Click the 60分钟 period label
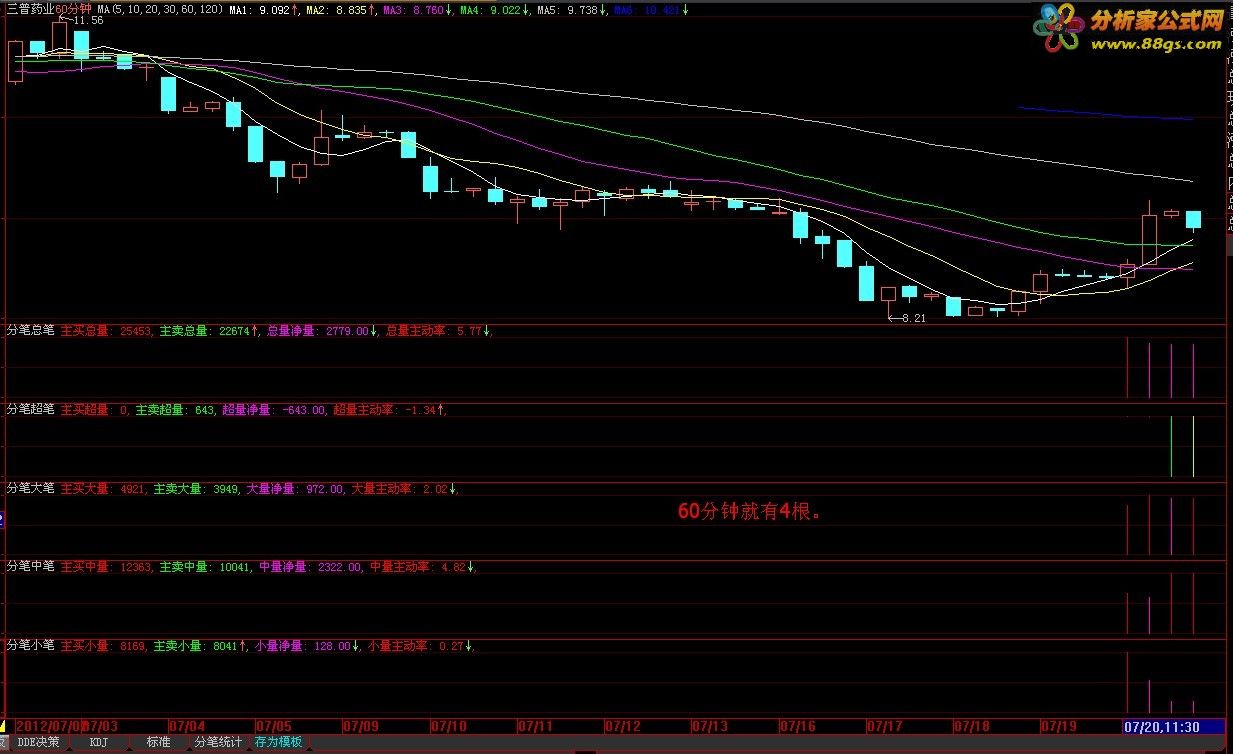 [x=73, y=9]
